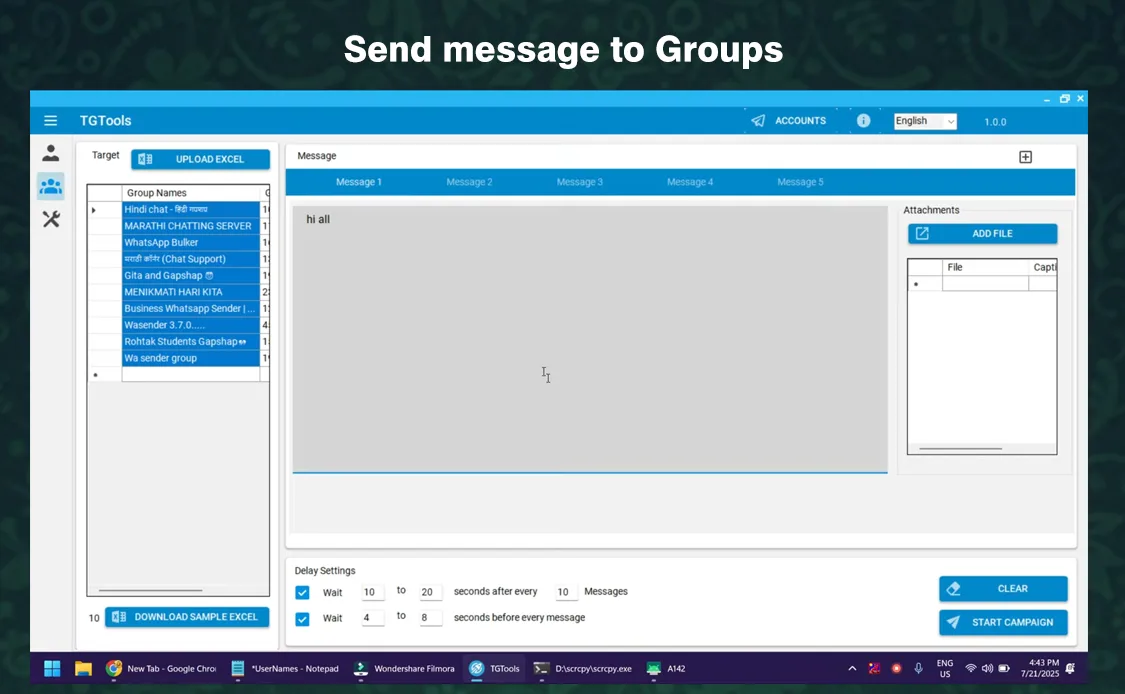Image resolution: width=1125 pixels, height=694 pixels.
Task: Expand the English language dropdown
Action: point(925,121)
